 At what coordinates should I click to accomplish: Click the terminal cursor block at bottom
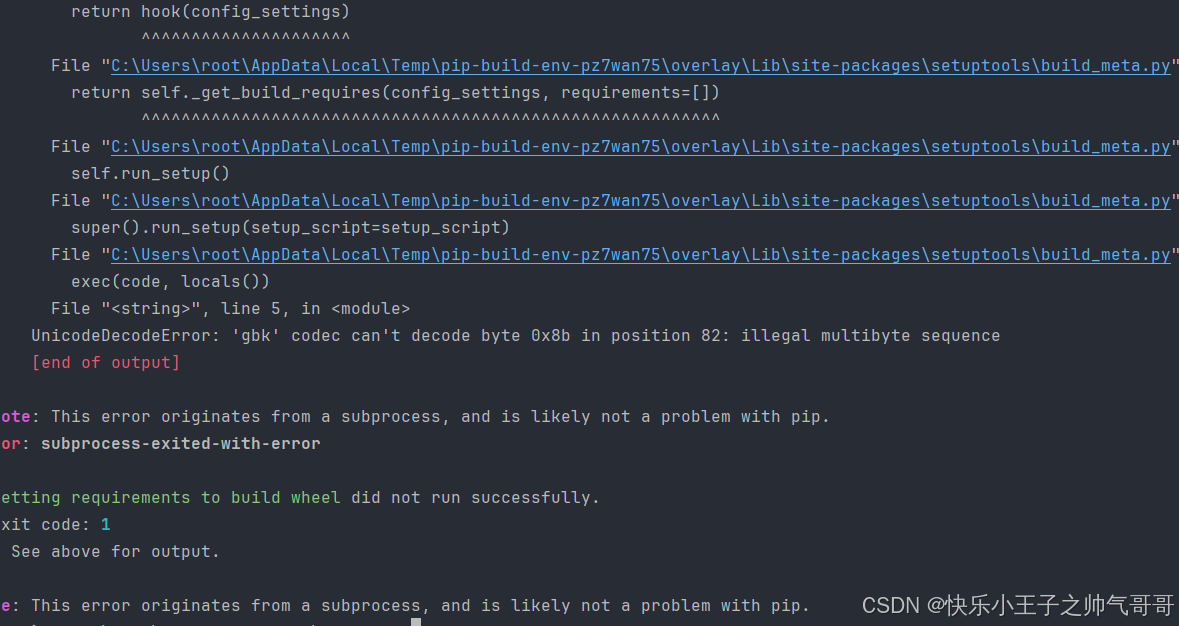(x=416, y=622)
